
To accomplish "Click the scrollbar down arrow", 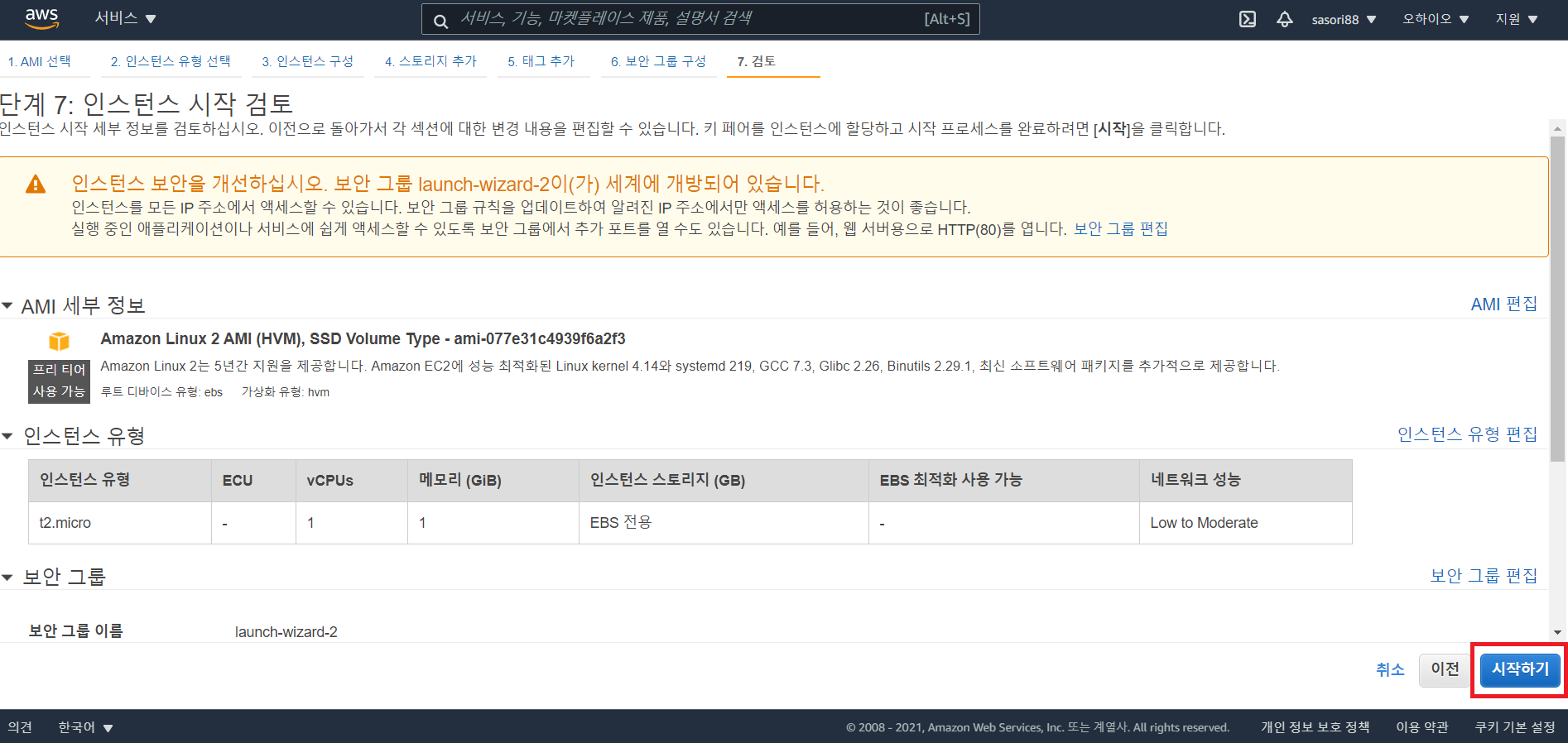I will tap(1557, 632).
